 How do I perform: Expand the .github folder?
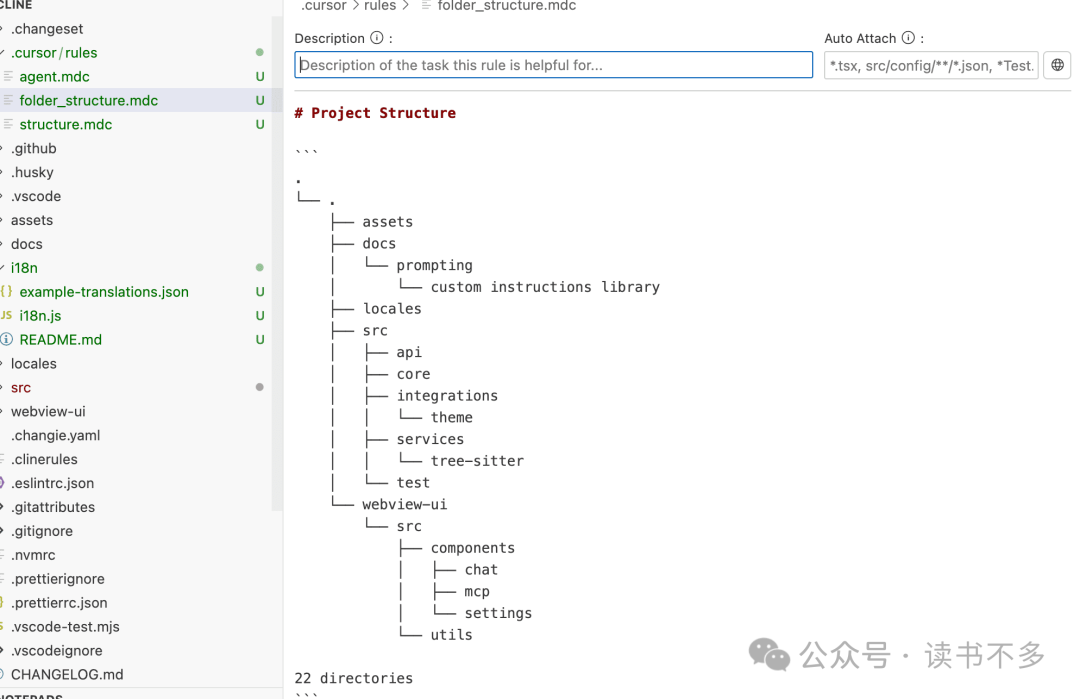click(33, 148)
